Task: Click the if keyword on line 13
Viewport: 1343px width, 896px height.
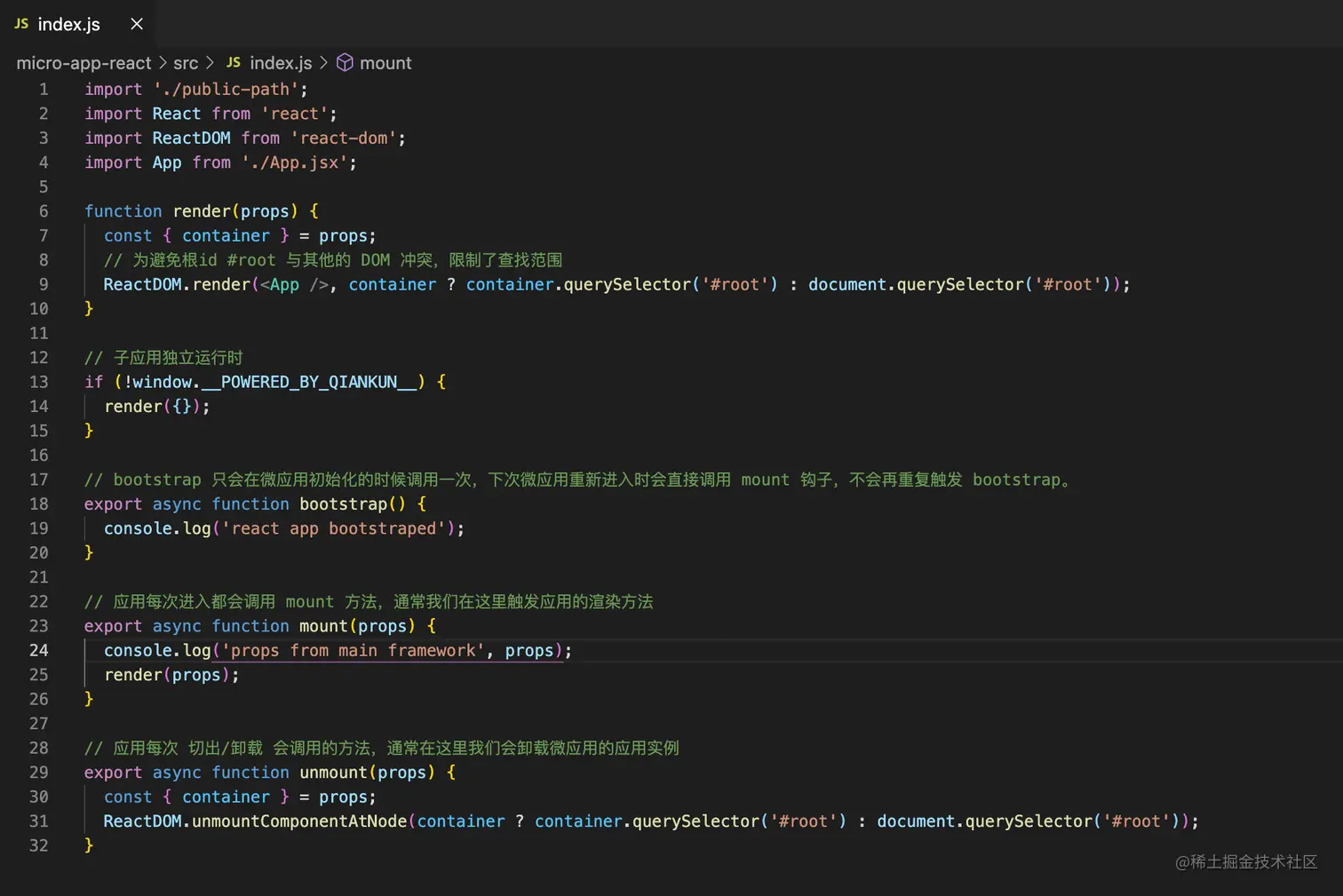Action: click(94, 383)
